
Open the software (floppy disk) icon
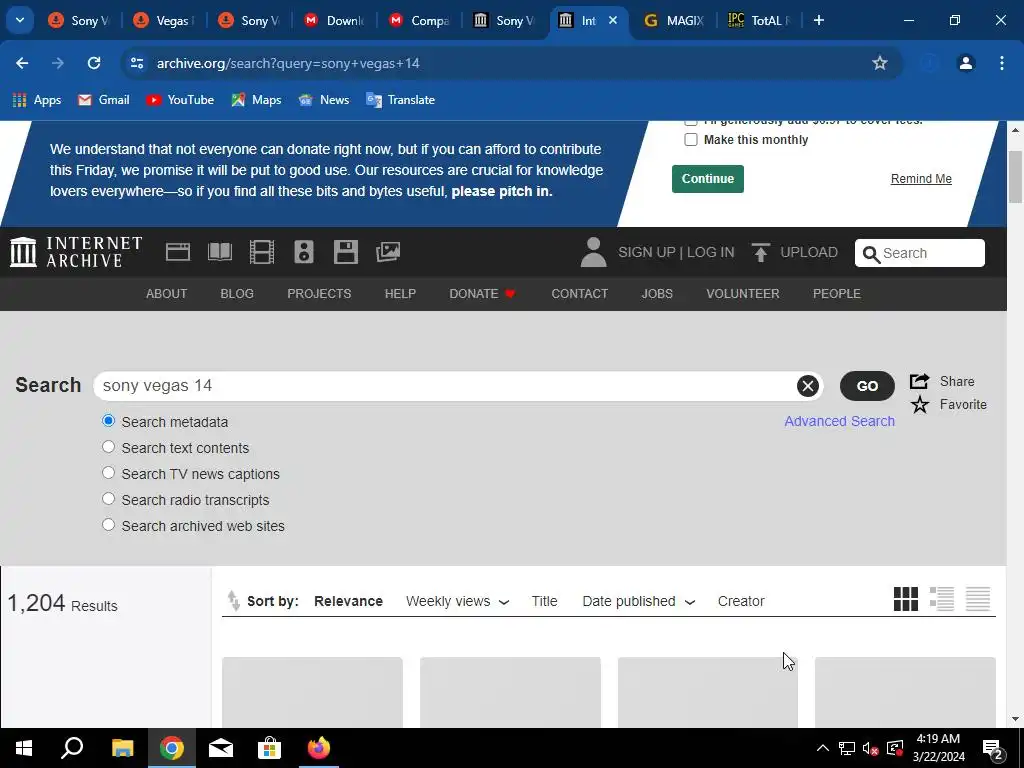point(345,252)
